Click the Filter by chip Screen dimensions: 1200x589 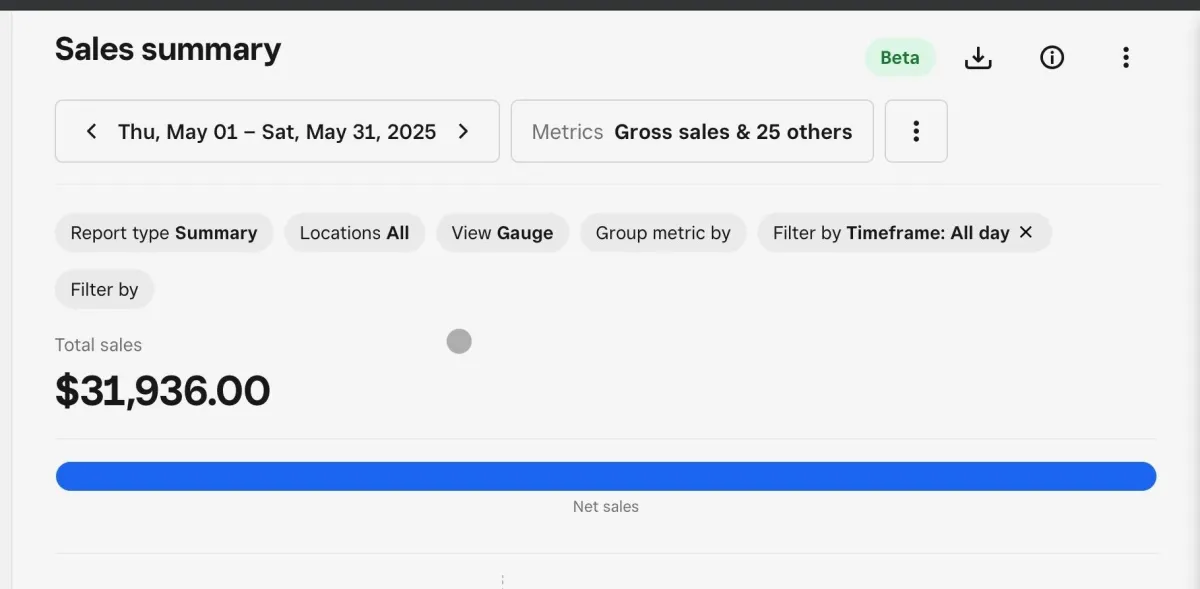[104, 290]
